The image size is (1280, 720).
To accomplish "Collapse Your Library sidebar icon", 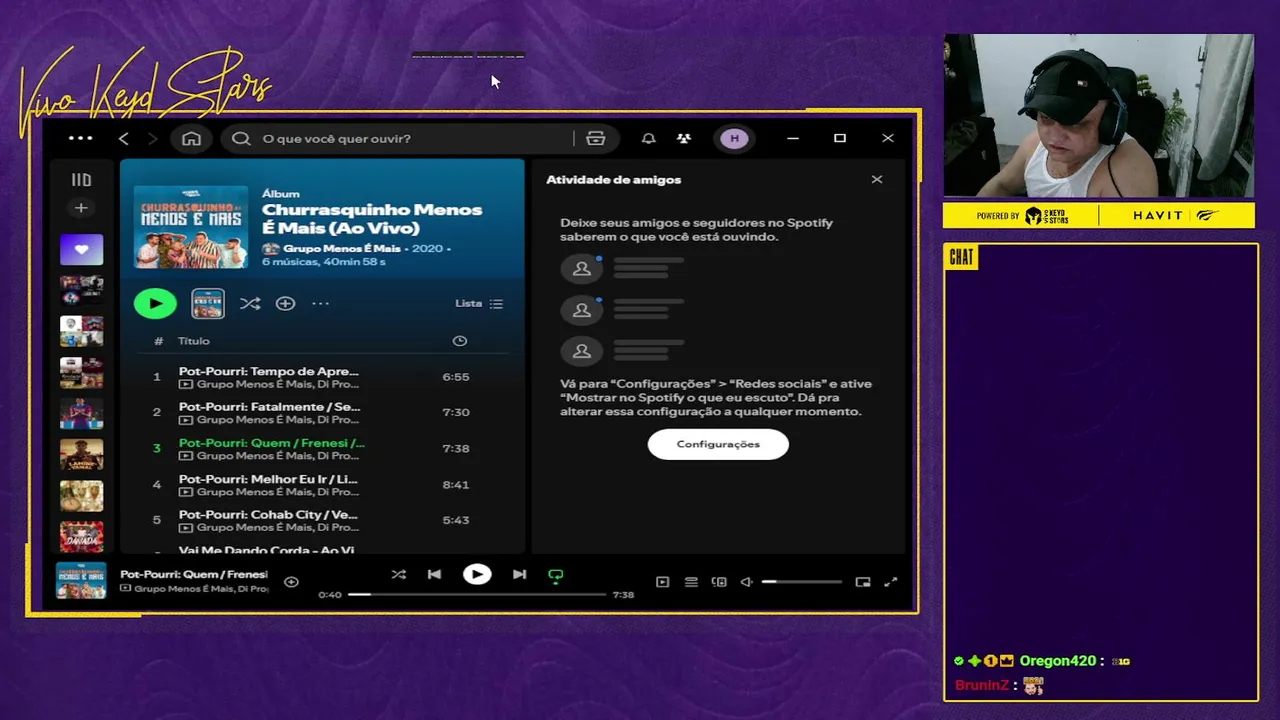I will click(x=81, y=180).
